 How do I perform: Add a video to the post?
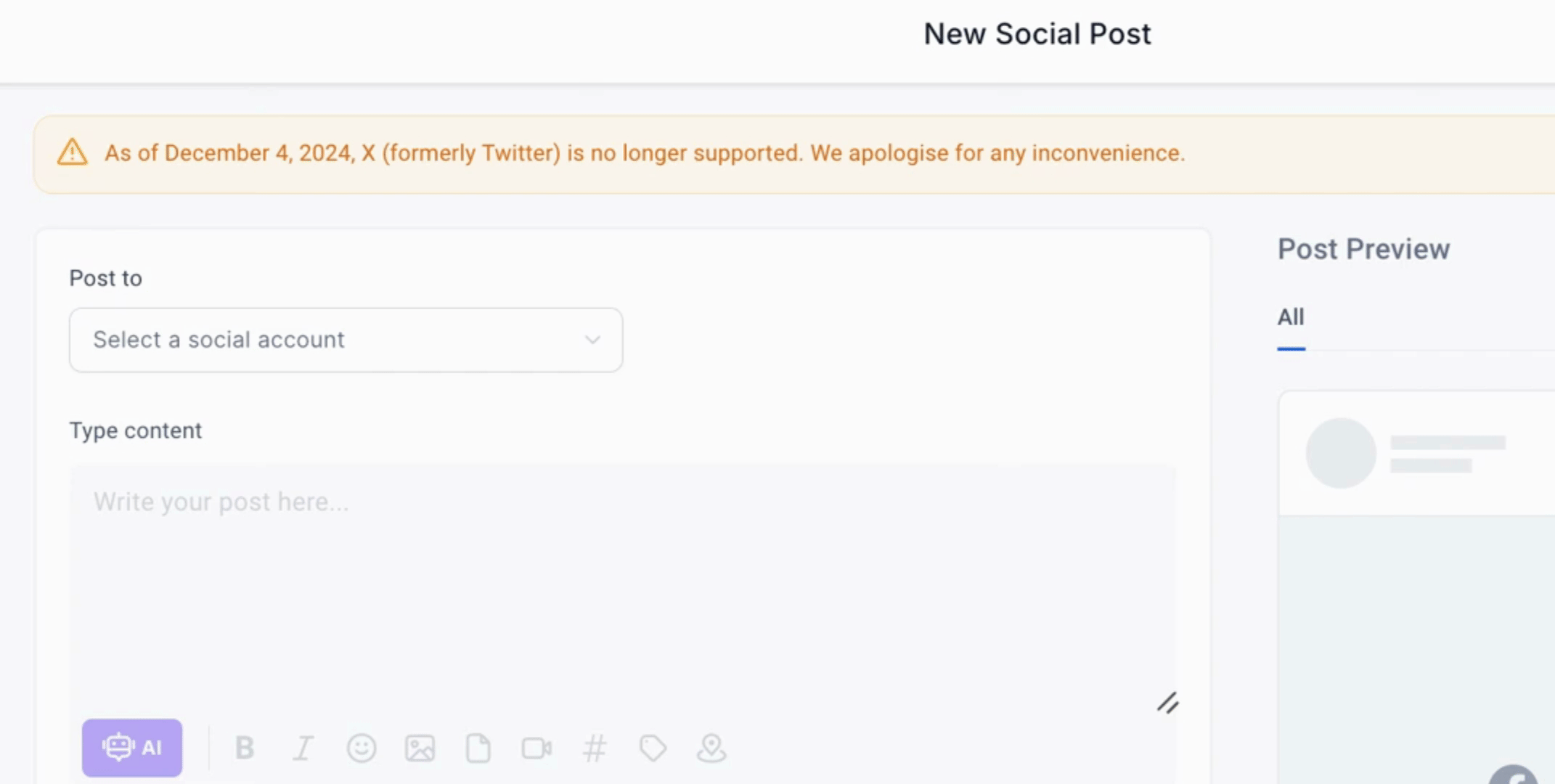pyautogui.click(x=536, y=748)
